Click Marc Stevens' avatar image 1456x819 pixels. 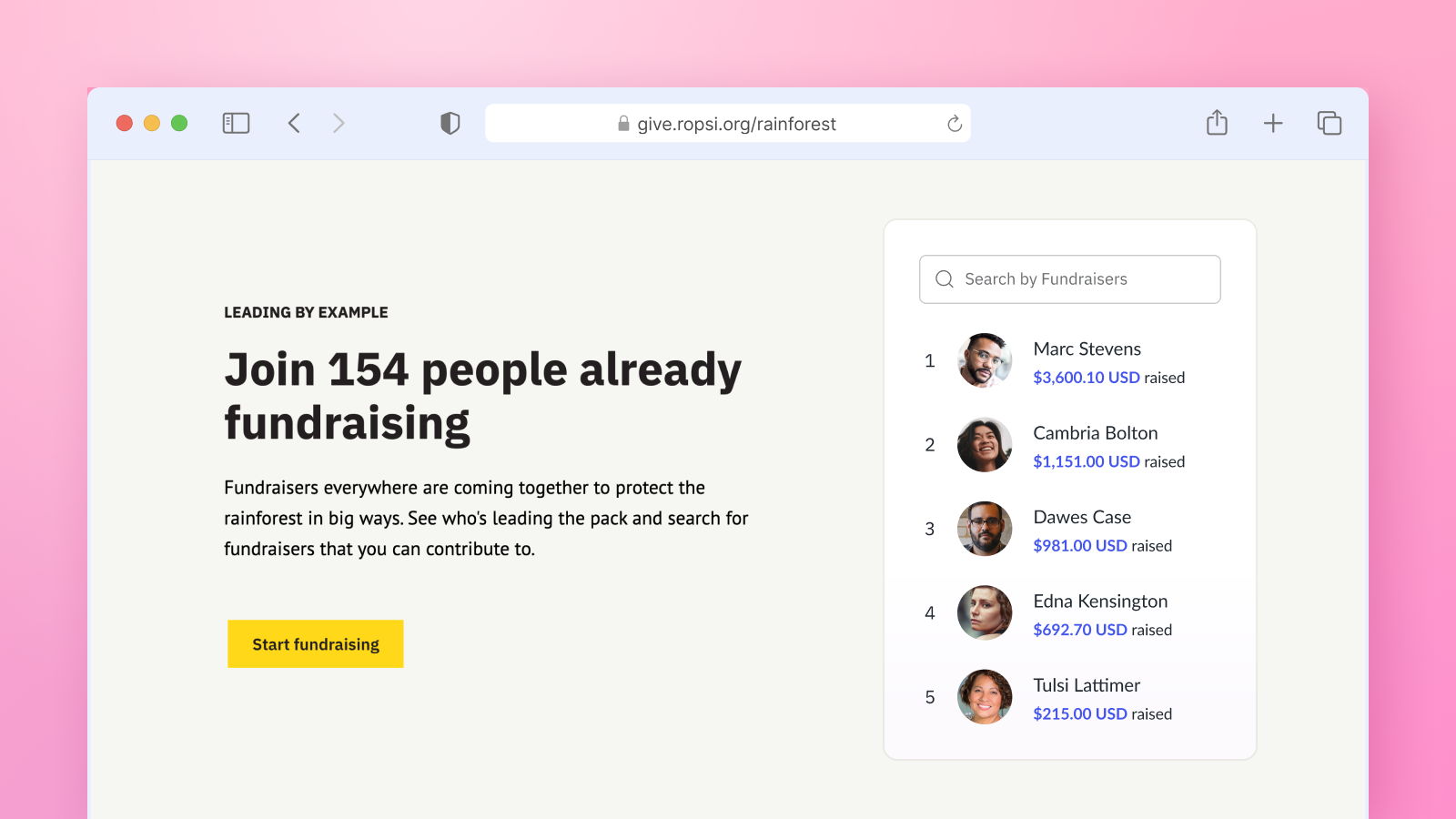pyautogui.click(x=984, y=360)
